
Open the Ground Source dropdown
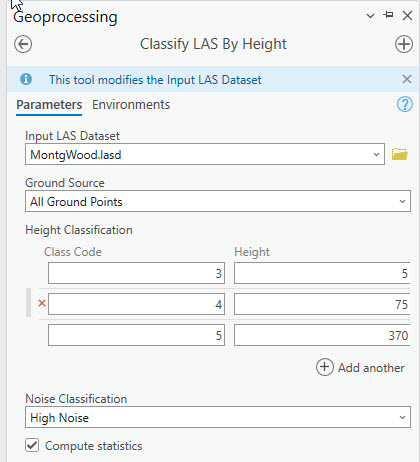coord(218,201)
